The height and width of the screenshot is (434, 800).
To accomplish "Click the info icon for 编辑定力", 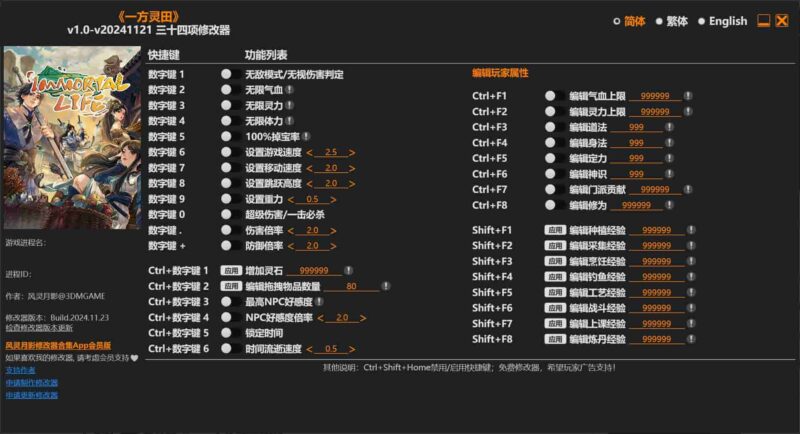I will point(669,158).
